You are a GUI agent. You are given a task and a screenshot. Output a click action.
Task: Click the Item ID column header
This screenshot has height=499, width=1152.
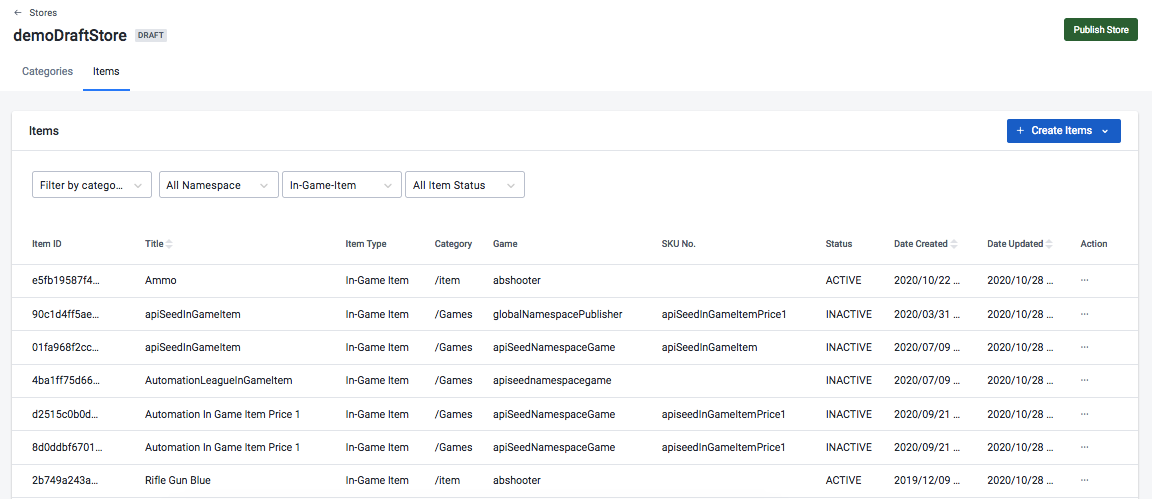coord(46,244)
